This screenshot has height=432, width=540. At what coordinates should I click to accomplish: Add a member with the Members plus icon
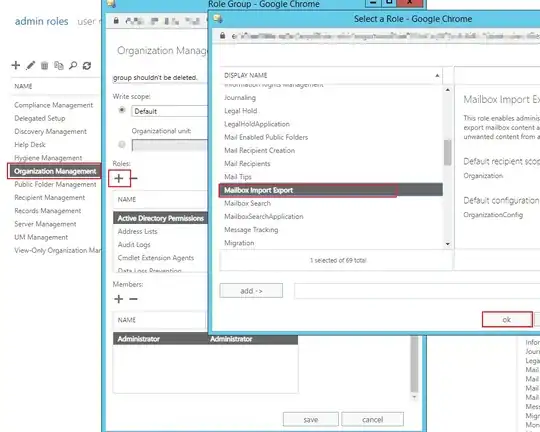pos(118,299)
